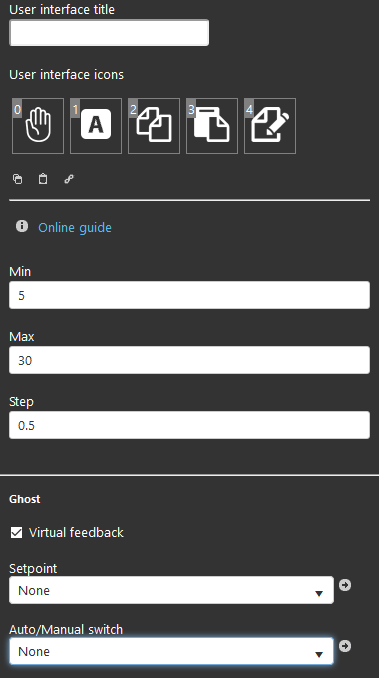The width and height of the screenshot is (379, 678).
Task: Select the hand icon numbered 0
Action: click(38, 126)
